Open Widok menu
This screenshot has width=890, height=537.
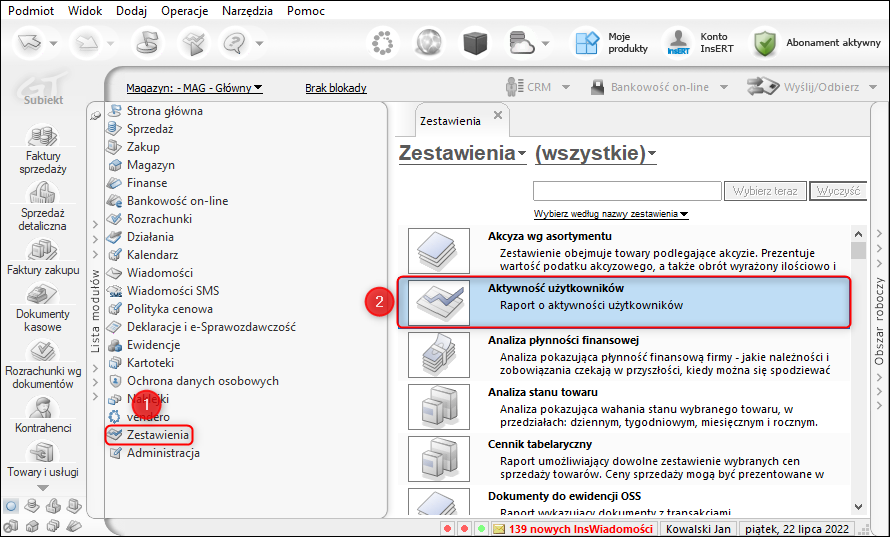85,11
